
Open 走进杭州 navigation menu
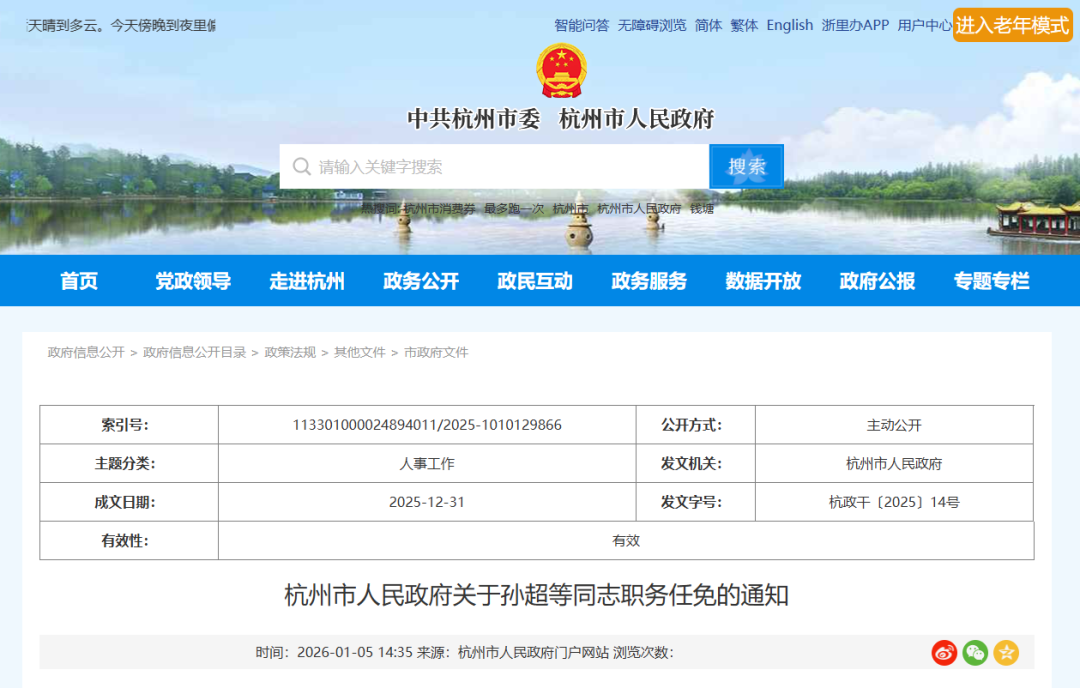point(307,281)
